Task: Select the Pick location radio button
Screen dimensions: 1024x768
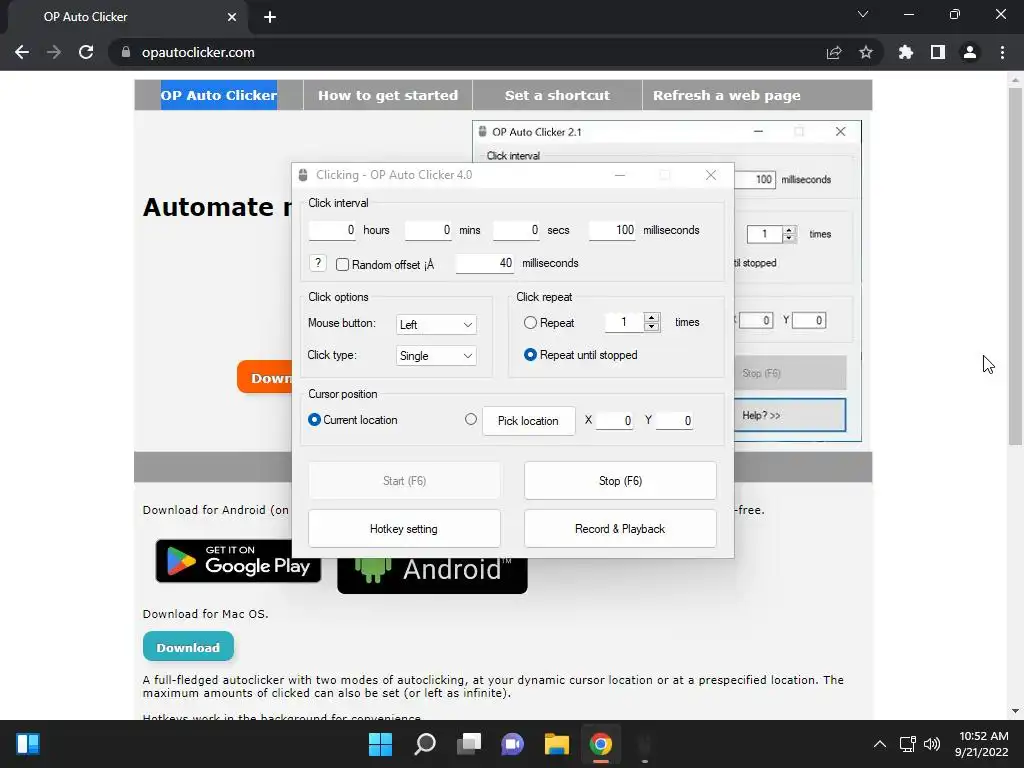Action: 471,419
